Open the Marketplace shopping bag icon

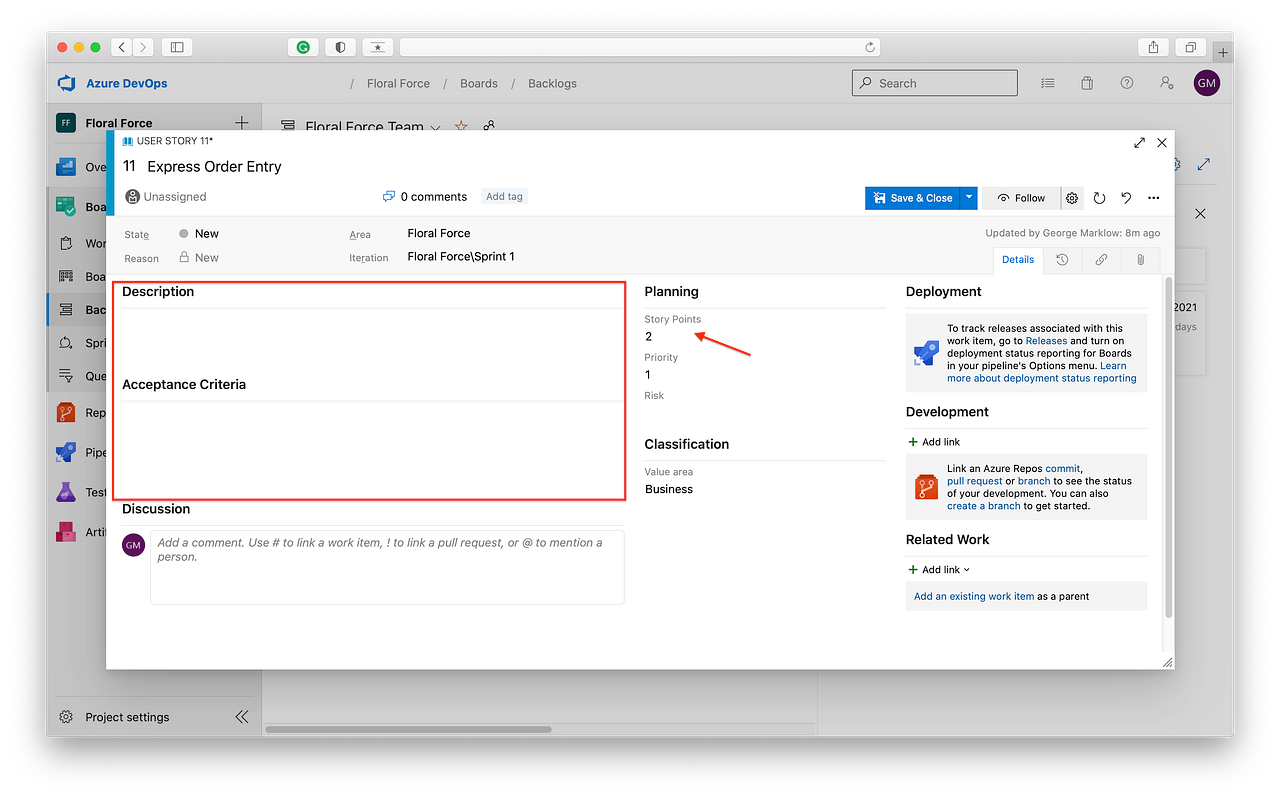(1087, 83)
